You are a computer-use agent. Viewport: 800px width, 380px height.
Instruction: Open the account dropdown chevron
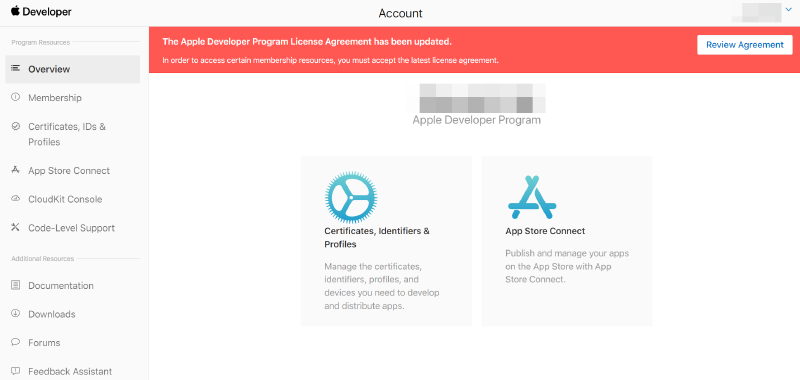coord(789,9)
